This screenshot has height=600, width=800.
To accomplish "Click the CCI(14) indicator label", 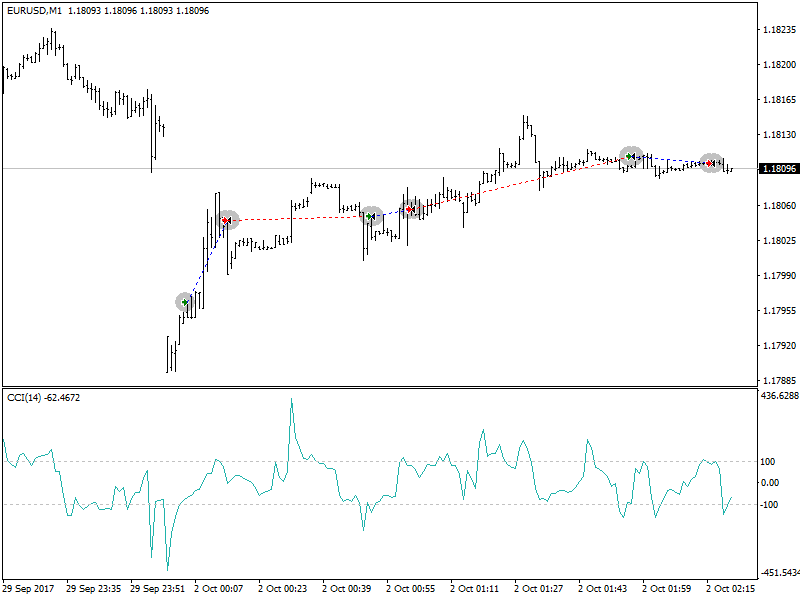I will point(43,398).
